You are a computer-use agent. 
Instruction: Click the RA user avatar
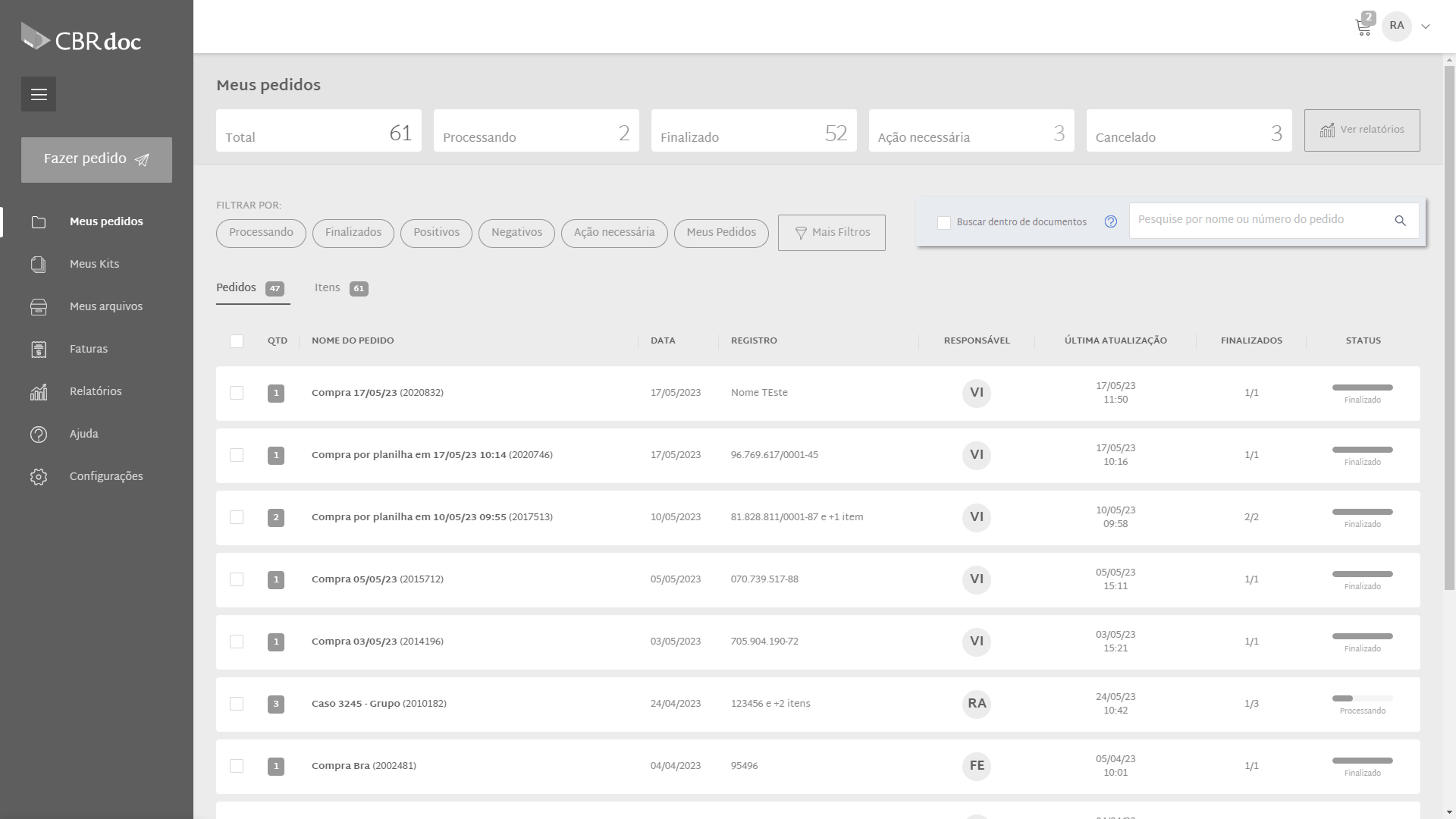[x=1397, y=26]
